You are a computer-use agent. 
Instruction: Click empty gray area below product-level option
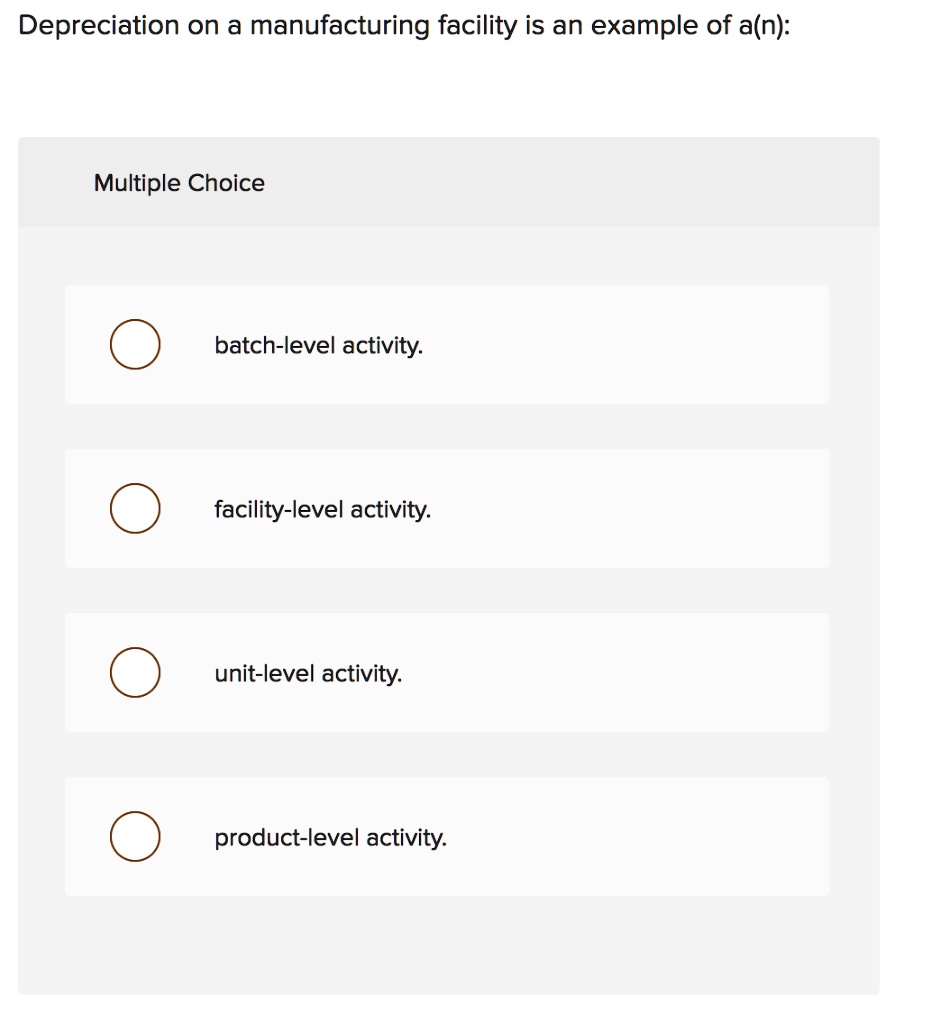point(448,945)
